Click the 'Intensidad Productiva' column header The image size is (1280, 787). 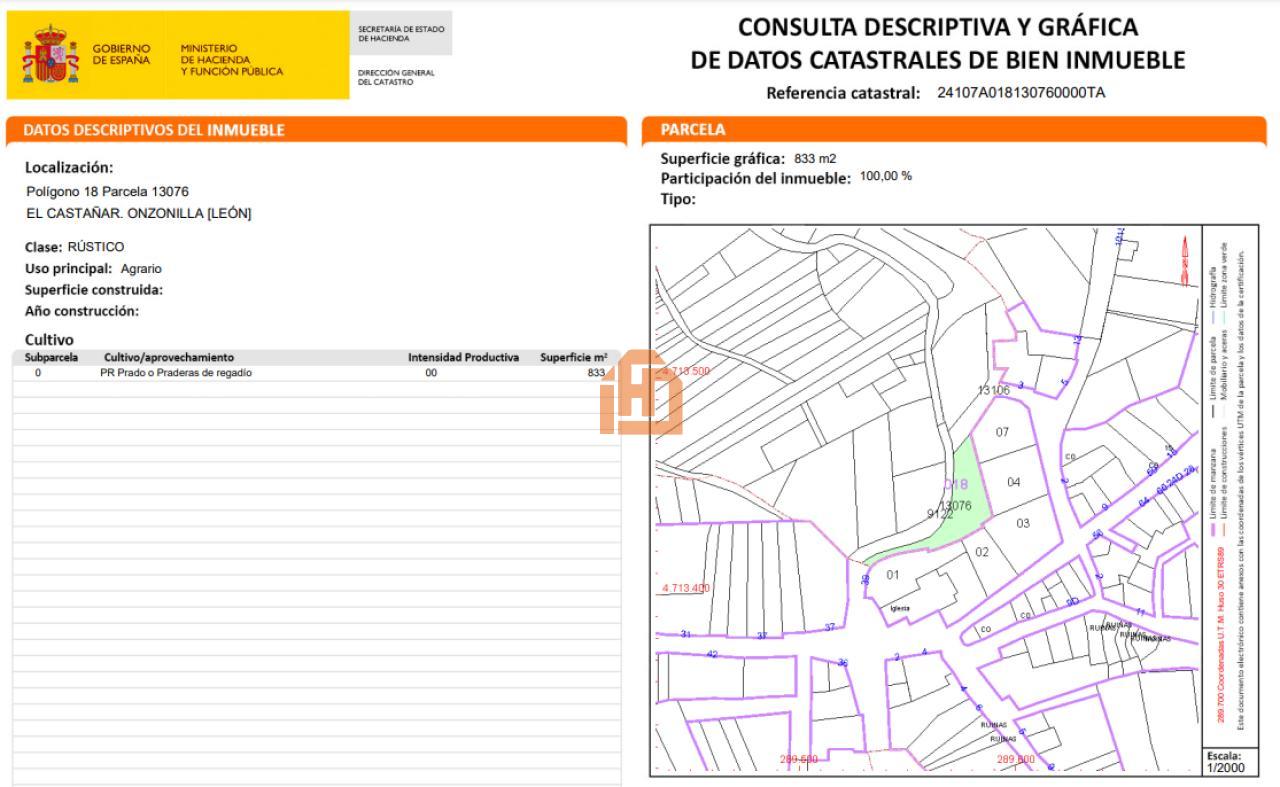463,357
